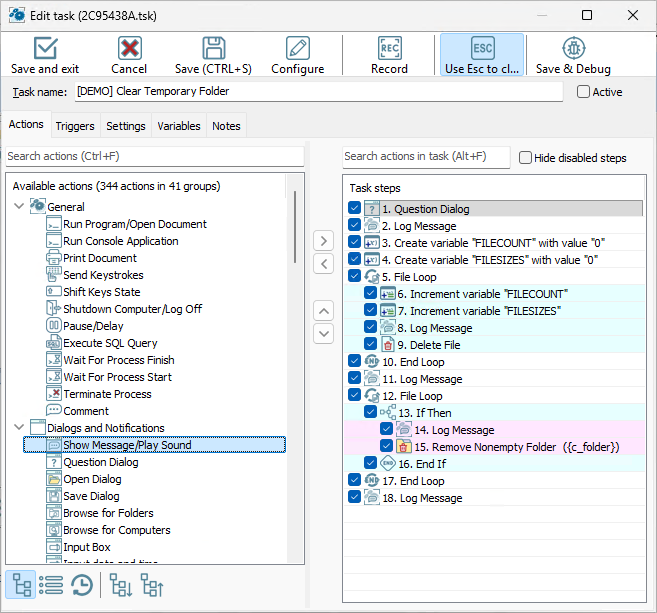Remove step with left arrow button
The image size is (657, 613).
(323, 264)
